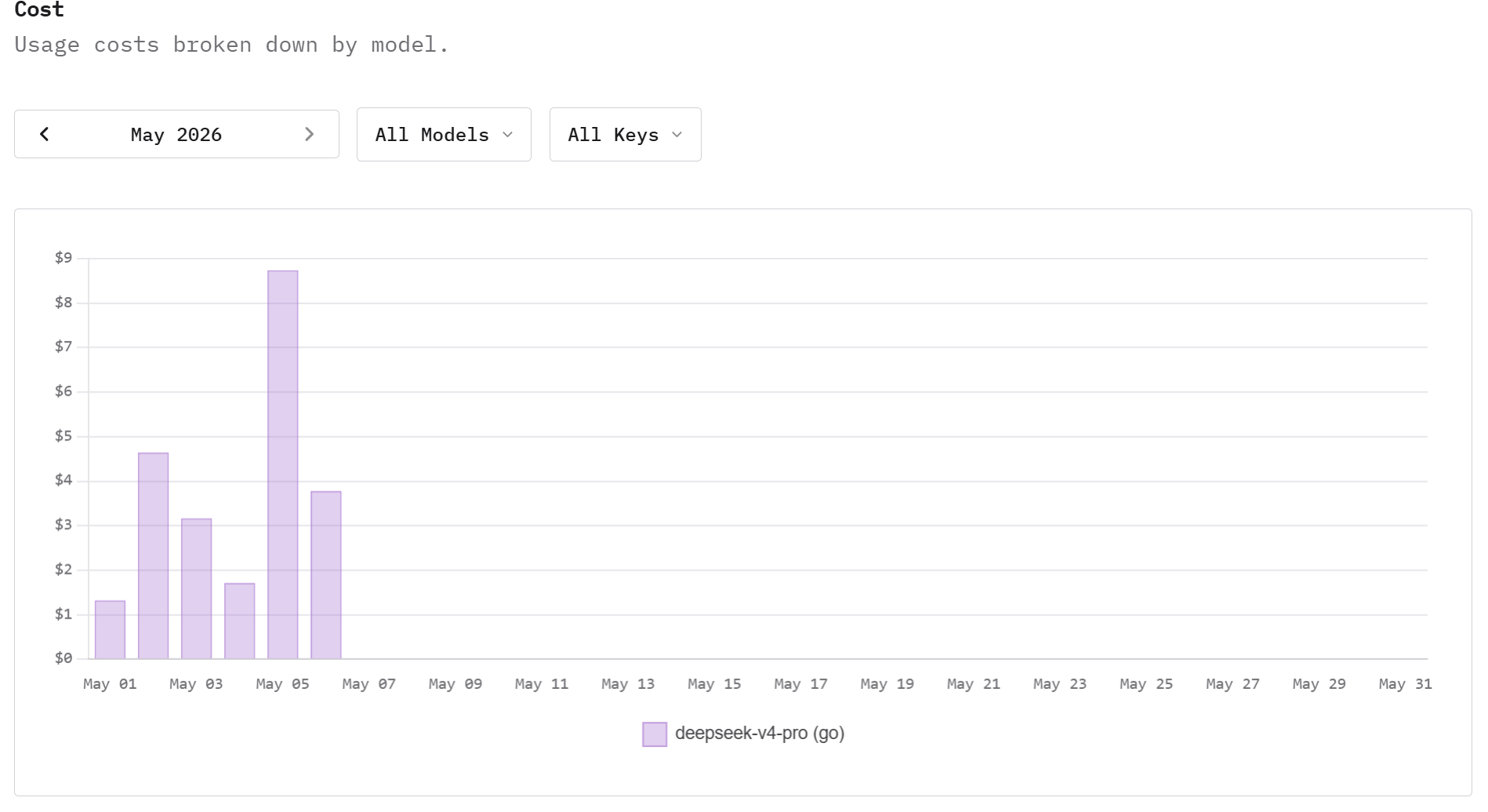This screenshot has width=1488, height=812.
Task: Select the May 01 cost bar
Action: [x=110, y=629]
